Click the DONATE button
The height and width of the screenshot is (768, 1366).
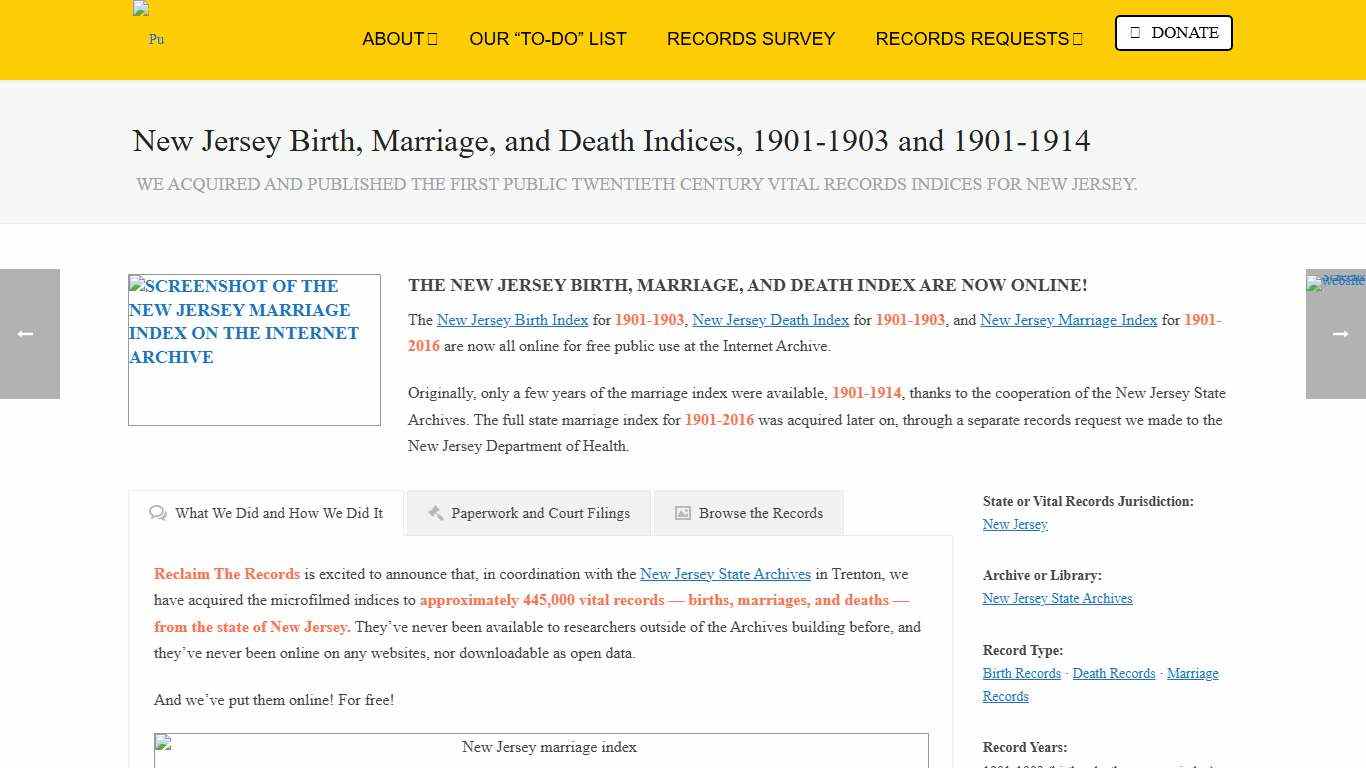click(x=1173, y=32)
